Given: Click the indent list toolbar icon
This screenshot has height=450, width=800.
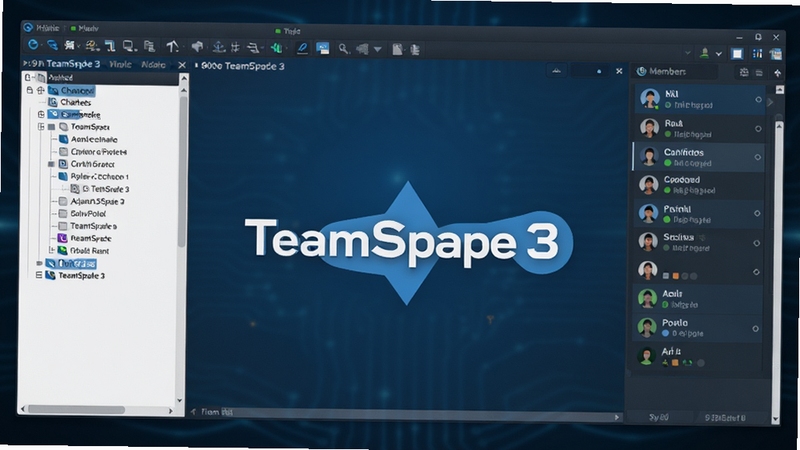Looking at the screenshot, I should (253, 48).
